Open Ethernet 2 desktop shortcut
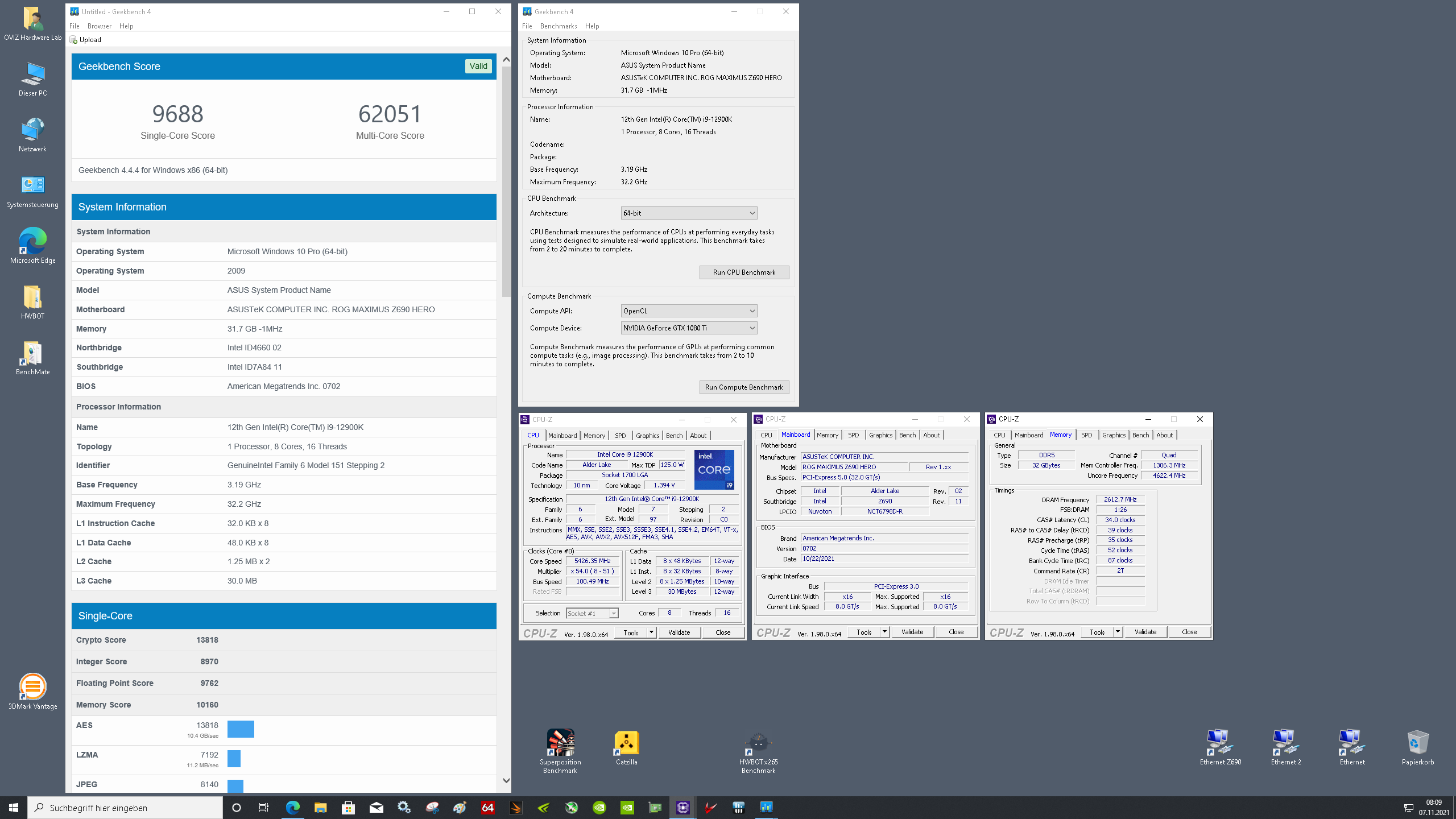Viewport: 1456px width, 819px height. click(1286, 747)
